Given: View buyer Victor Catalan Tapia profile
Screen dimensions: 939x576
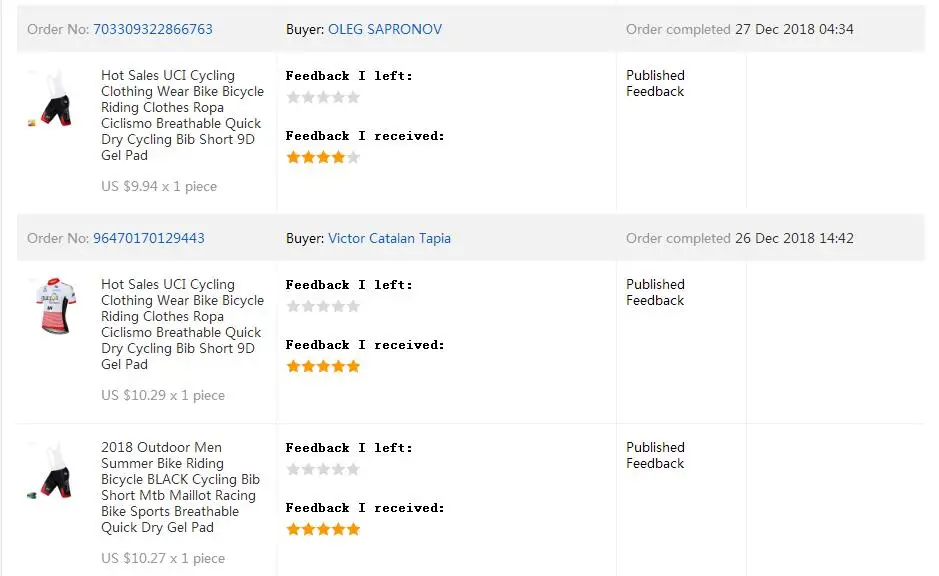Looking at the screenshot, I should [389, 238].
